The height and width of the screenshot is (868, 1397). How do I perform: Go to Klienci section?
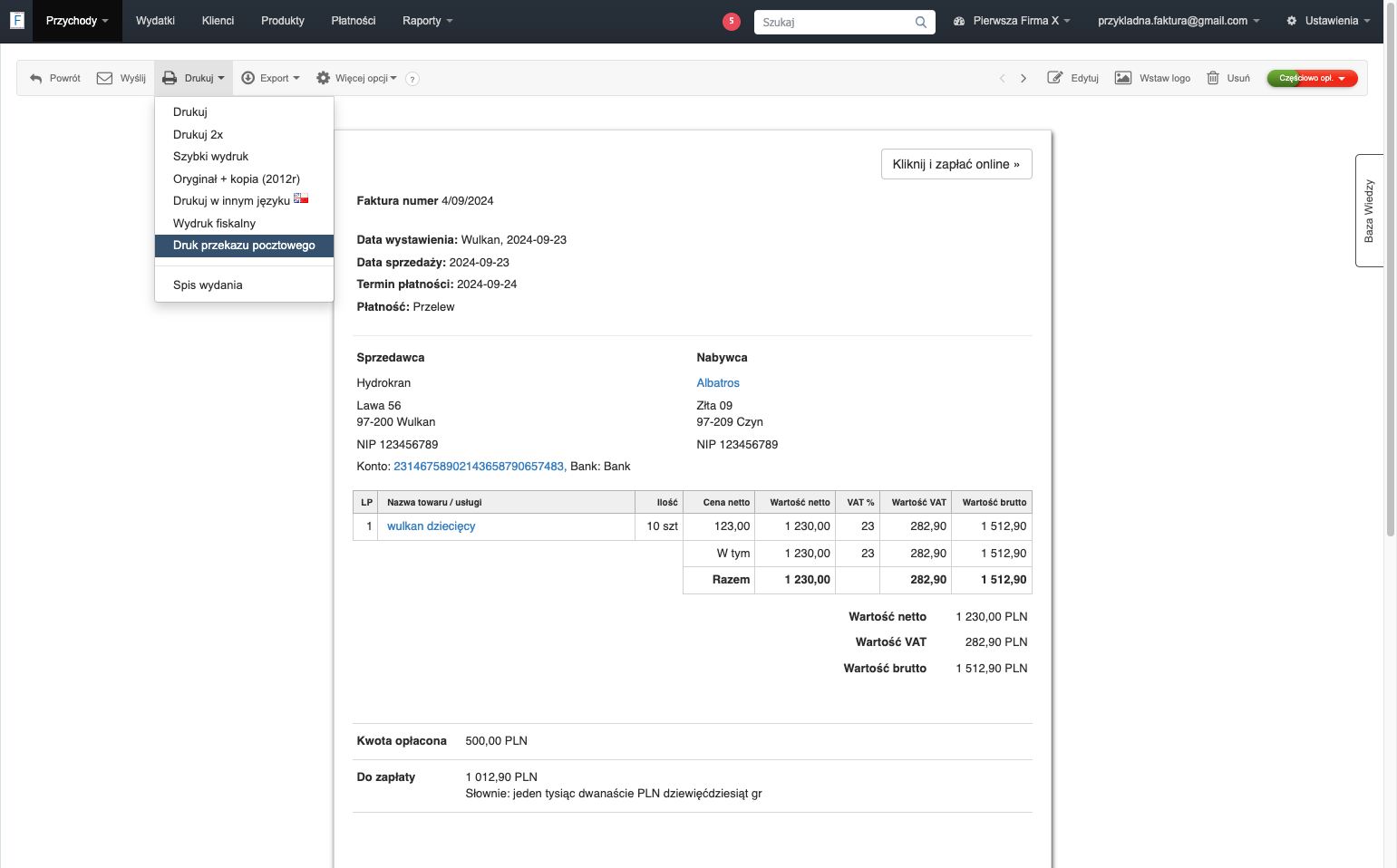[x=218, y=21]
